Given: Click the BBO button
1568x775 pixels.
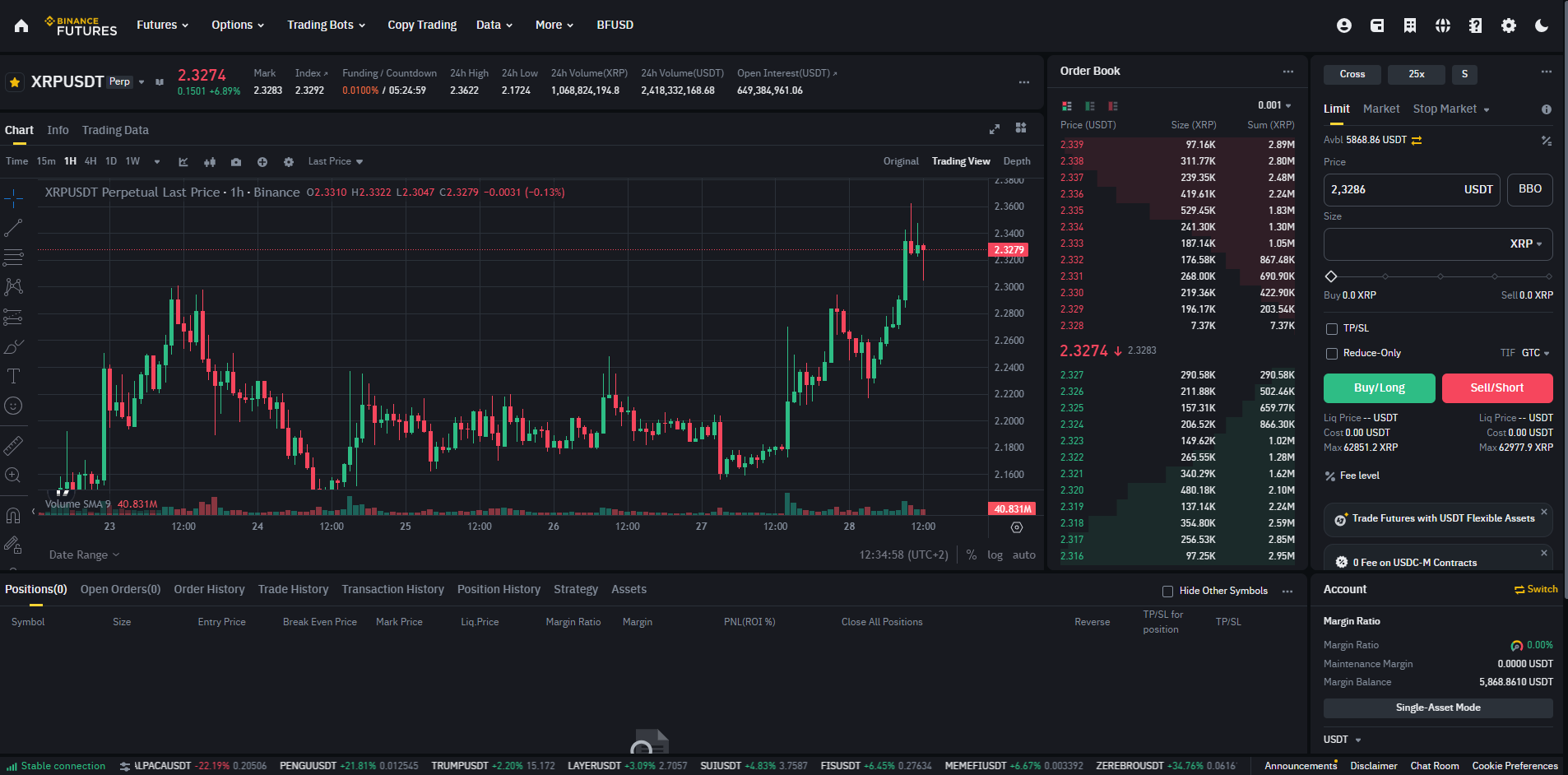Looking at the screenshot, I should (1530, 189).
